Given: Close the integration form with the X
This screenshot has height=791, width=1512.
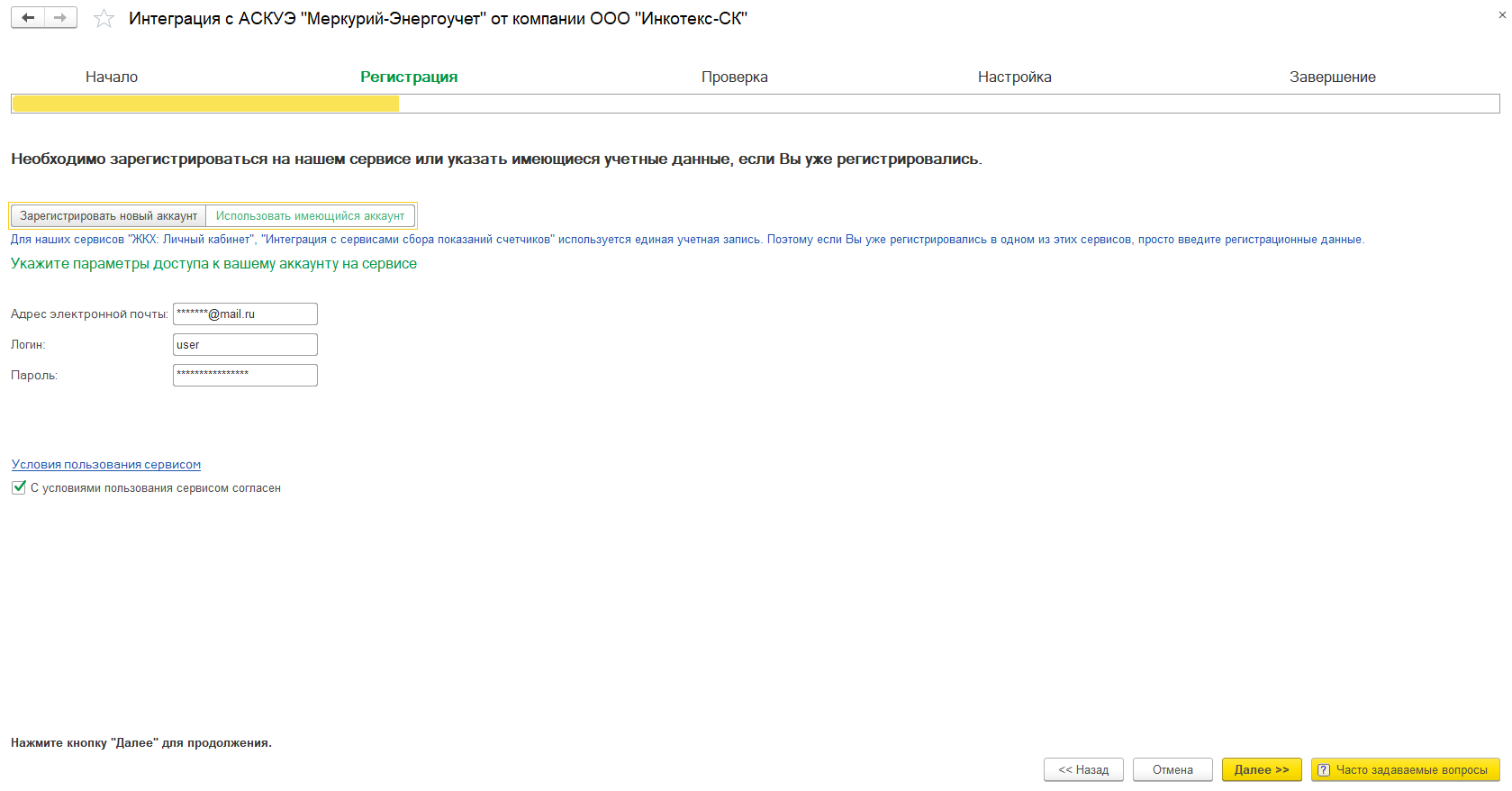Looking at the screenshot, I should tap(1502, 15).
